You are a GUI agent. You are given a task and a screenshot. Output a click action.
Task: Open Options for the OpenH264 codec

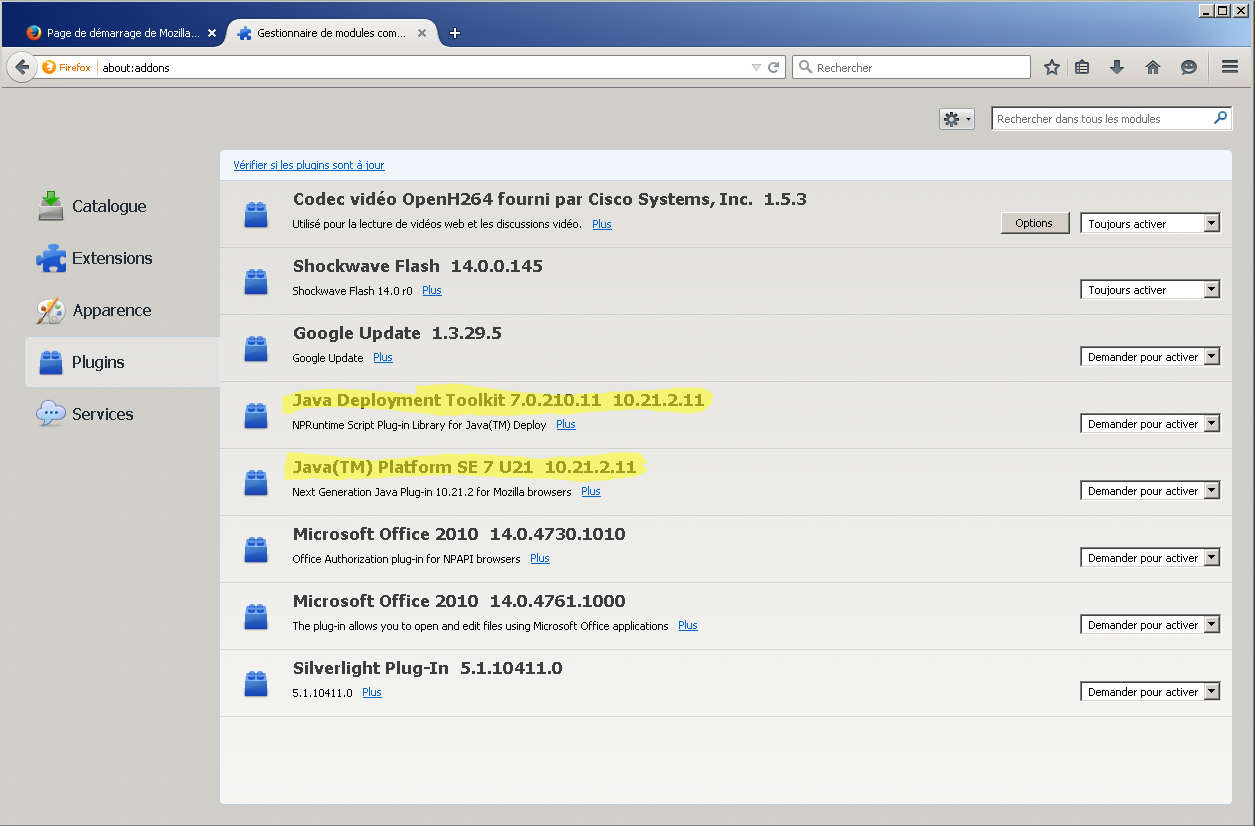pyautogui.click(x=1034, y=223)
